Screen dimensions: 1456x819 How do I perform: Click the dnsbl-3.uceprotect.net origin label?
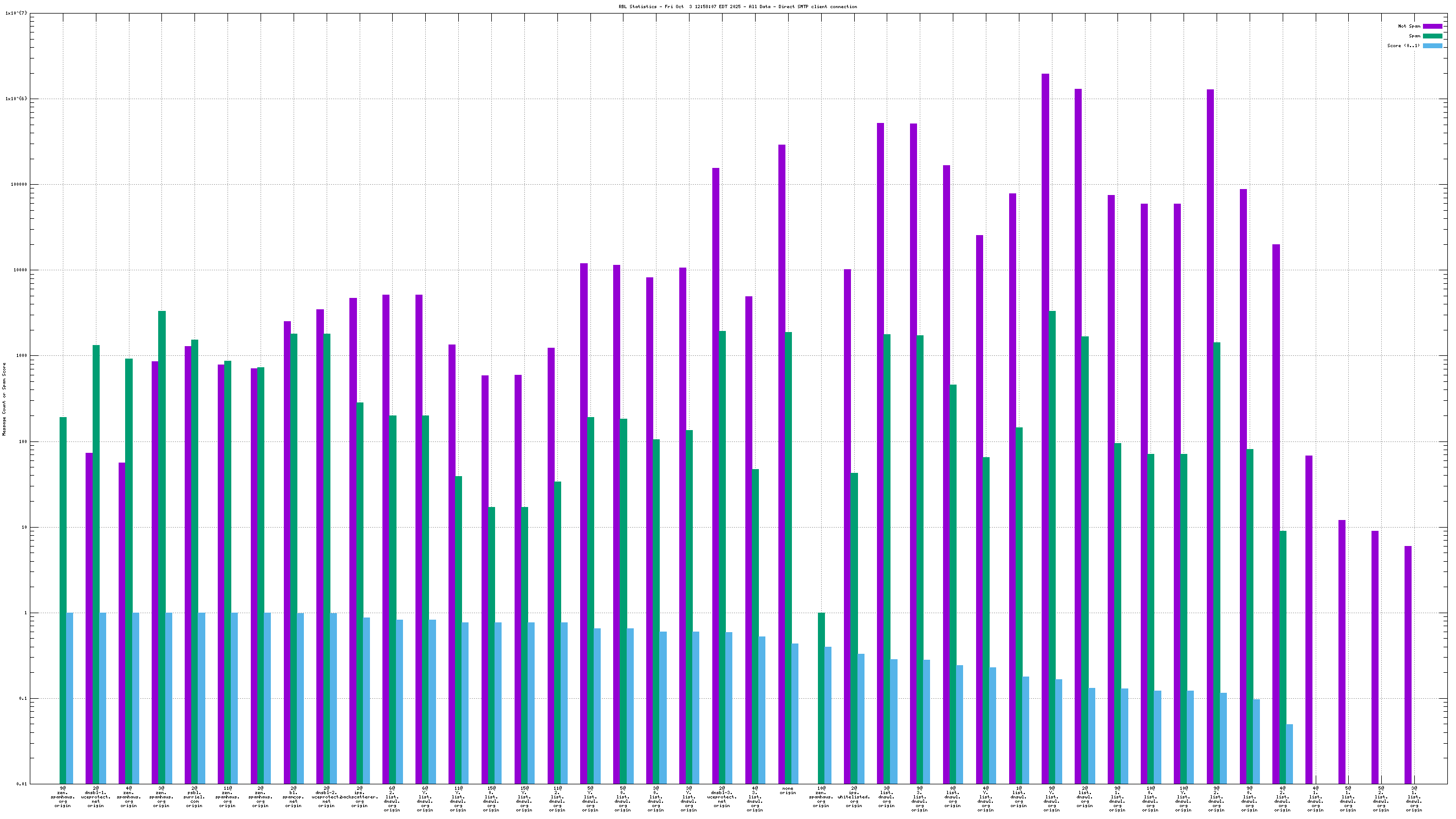(722, 796)
